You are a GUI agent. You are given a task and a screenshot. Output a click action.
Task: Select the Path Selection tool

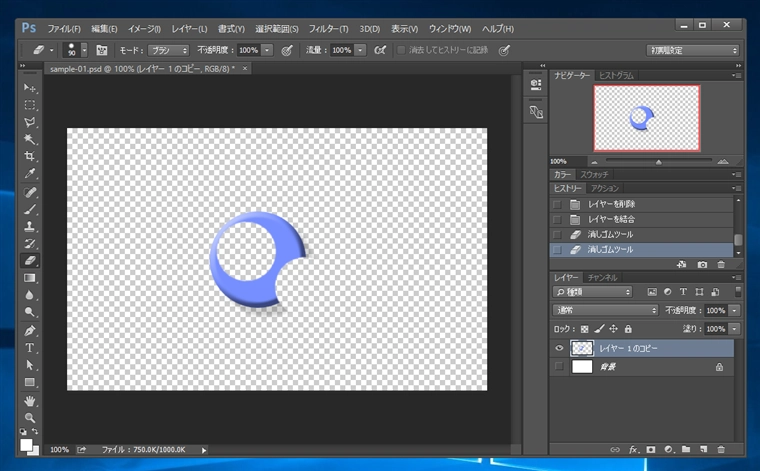tap(30, 365)
